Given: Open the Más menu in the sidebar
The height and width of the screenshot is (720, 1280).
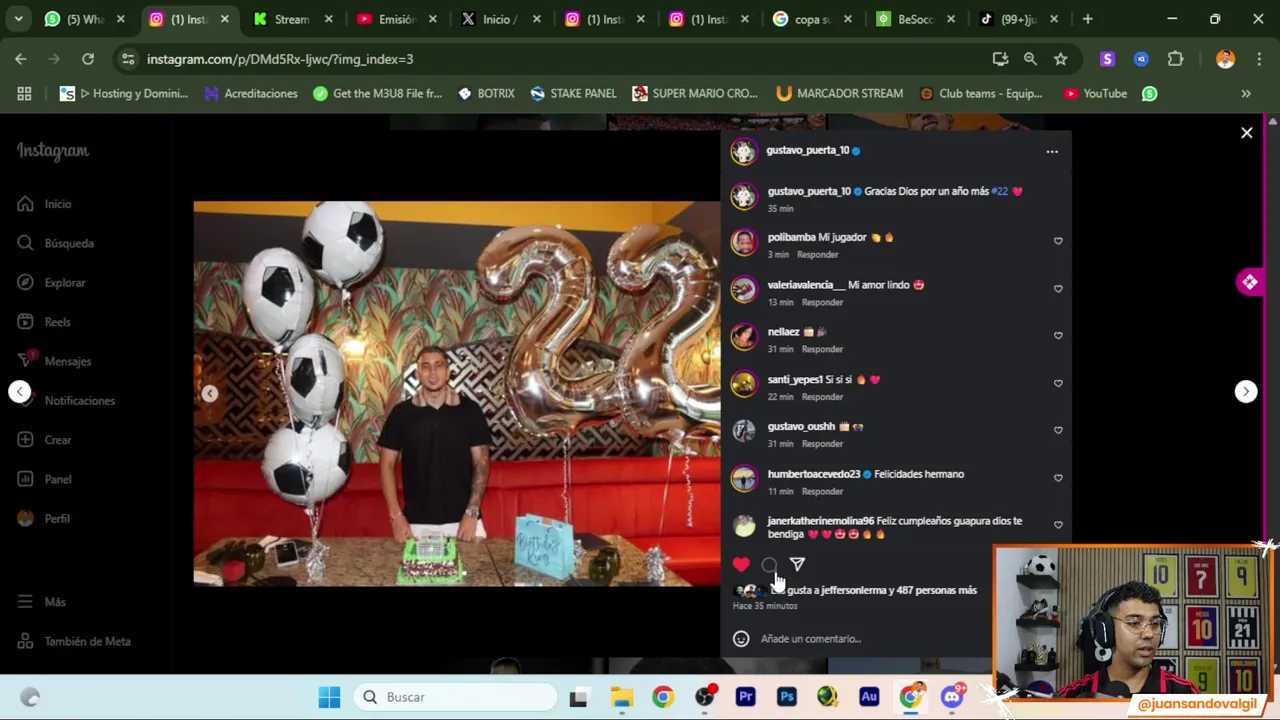Looking at the screenshot, I should click(41, 602).
